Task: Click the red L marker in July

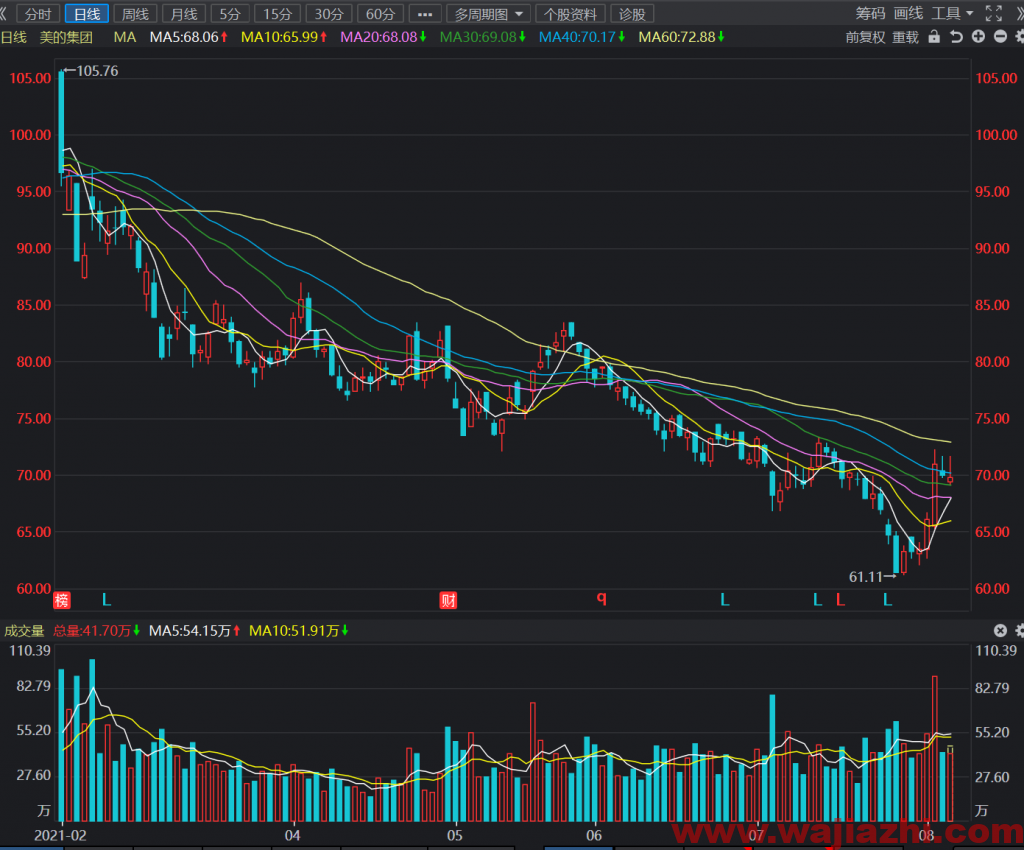Action: (840, 599)
